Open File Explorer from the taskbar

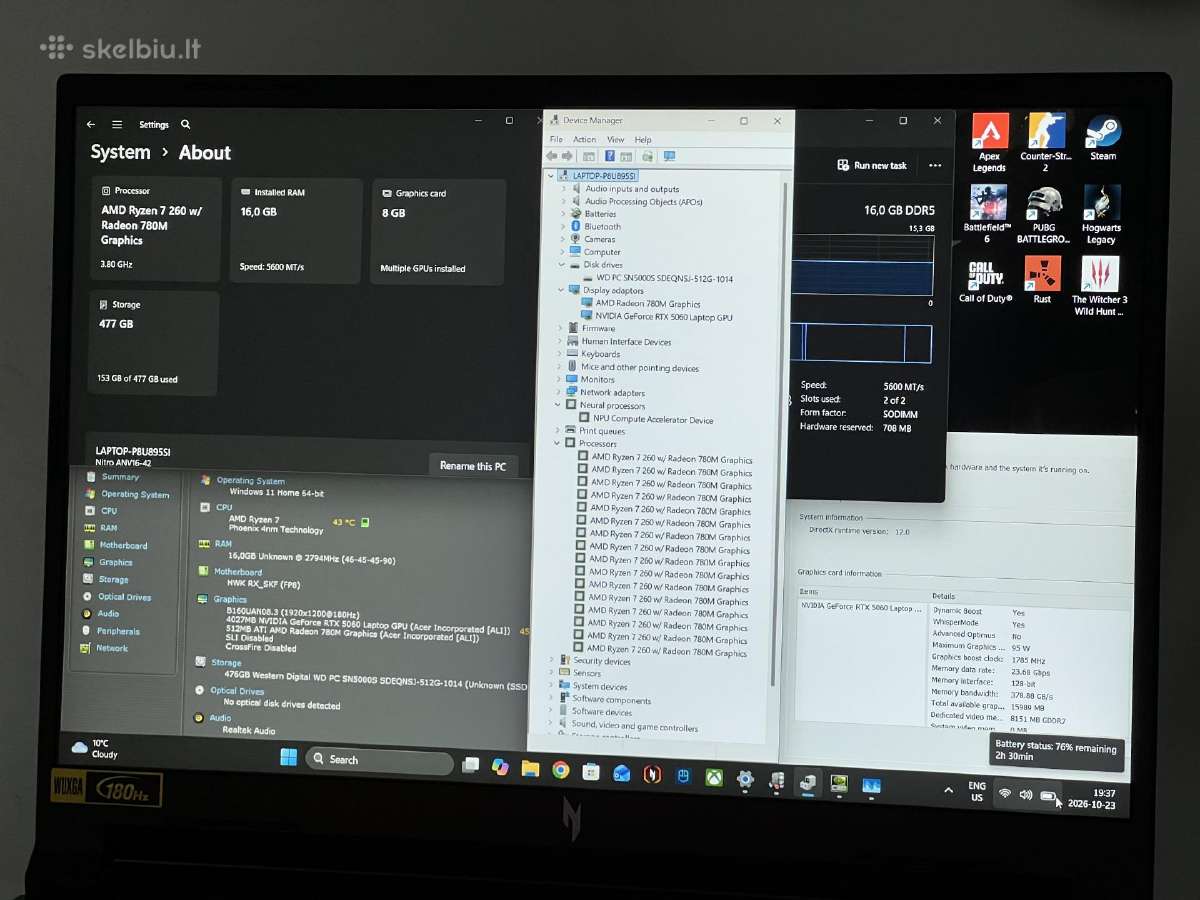click(530, 768)
